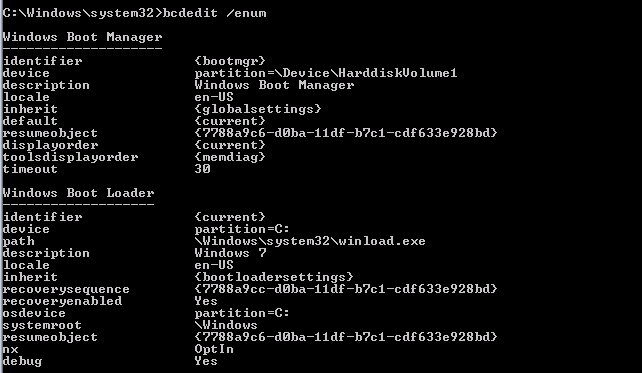Viewport: 642px width, 373px height.
Task: Click the Yes value beside debug
Action: click(206, 361)
